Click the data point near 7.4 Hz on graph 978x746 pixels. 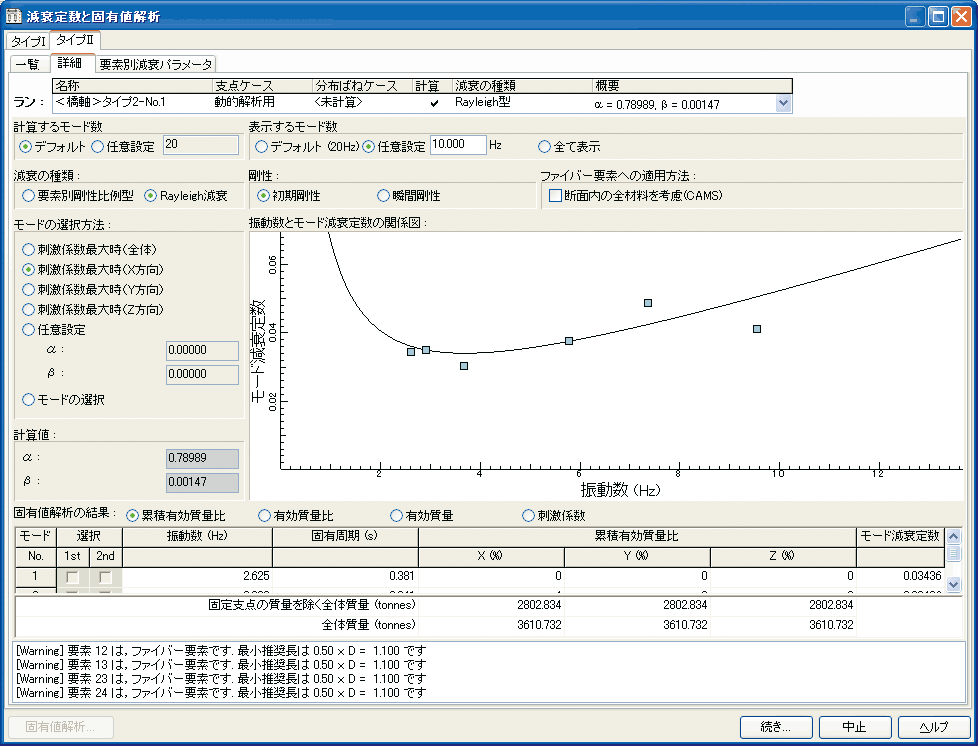648,303
